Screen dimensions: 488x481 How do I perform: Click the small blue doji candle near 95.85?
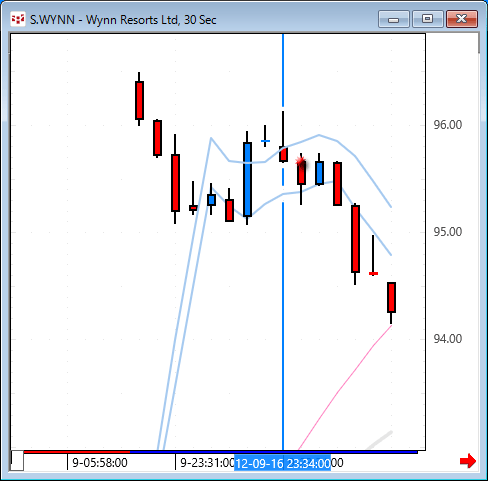265,141
